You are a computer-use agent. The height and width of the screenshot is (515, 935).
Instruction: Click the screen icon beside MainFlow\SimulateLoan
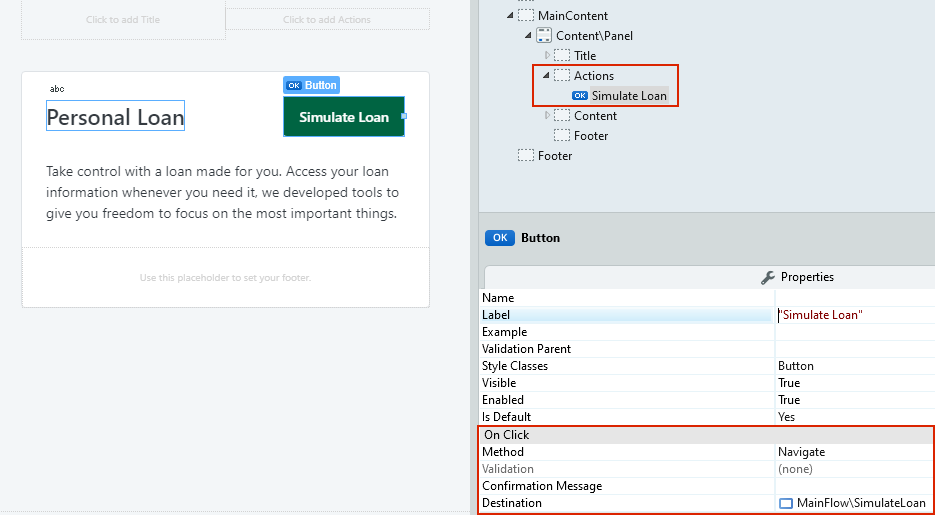[785, 503]
